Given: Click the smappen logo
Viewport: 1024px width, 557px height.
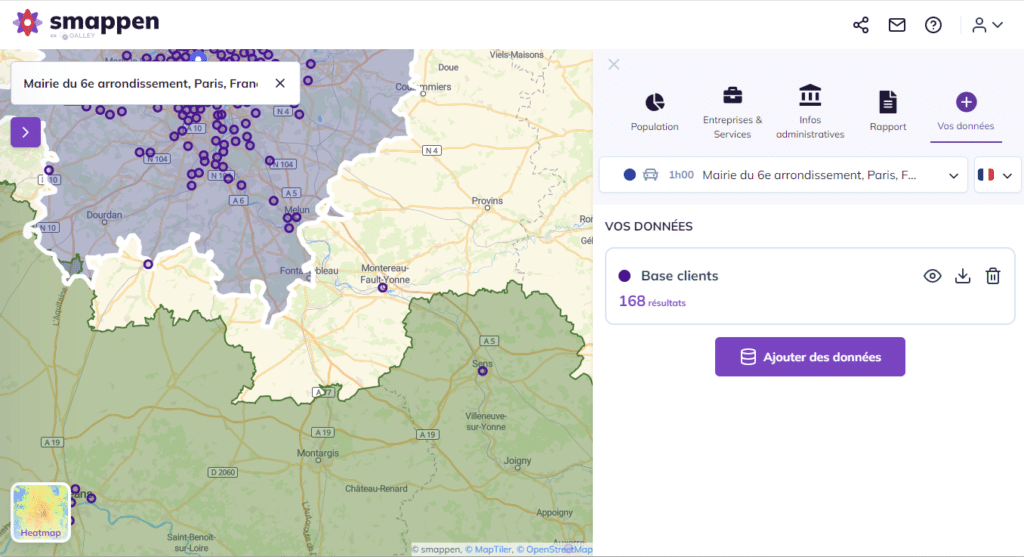Looking at the screenshot, I should pos(86,24).
